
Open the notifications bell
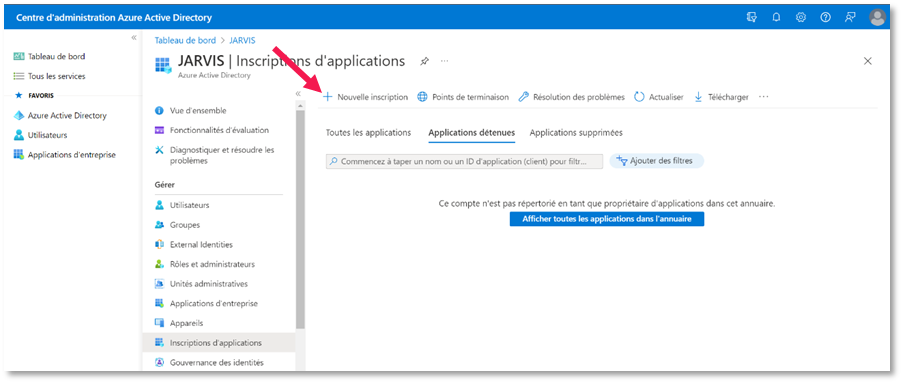tap(776, 17)
